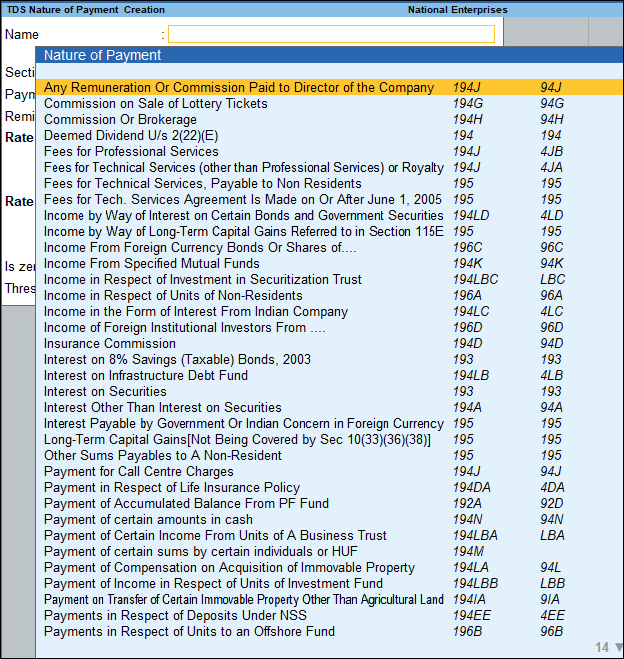Image resolution: width=624 pixels, height=659 pixels.
Task: Click the Name input field
Action: point(331,34)
